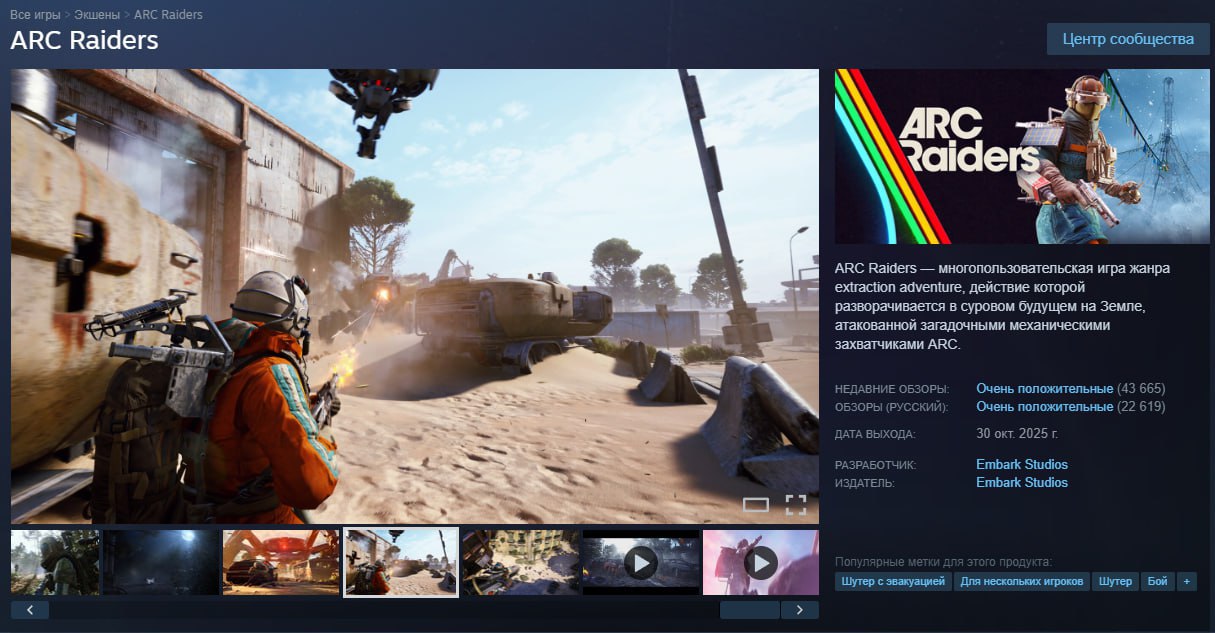This screenshot has width=1215, height=633.
Task: Open the 'Центр сообщества' community hub
Action: pyautogui.click(x=1128, y=39)
